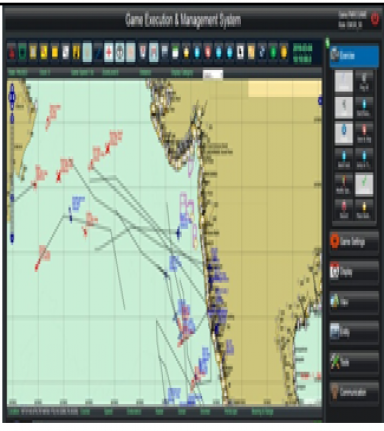Click the blue arrows icon in the toolbar

click(262, 53)
